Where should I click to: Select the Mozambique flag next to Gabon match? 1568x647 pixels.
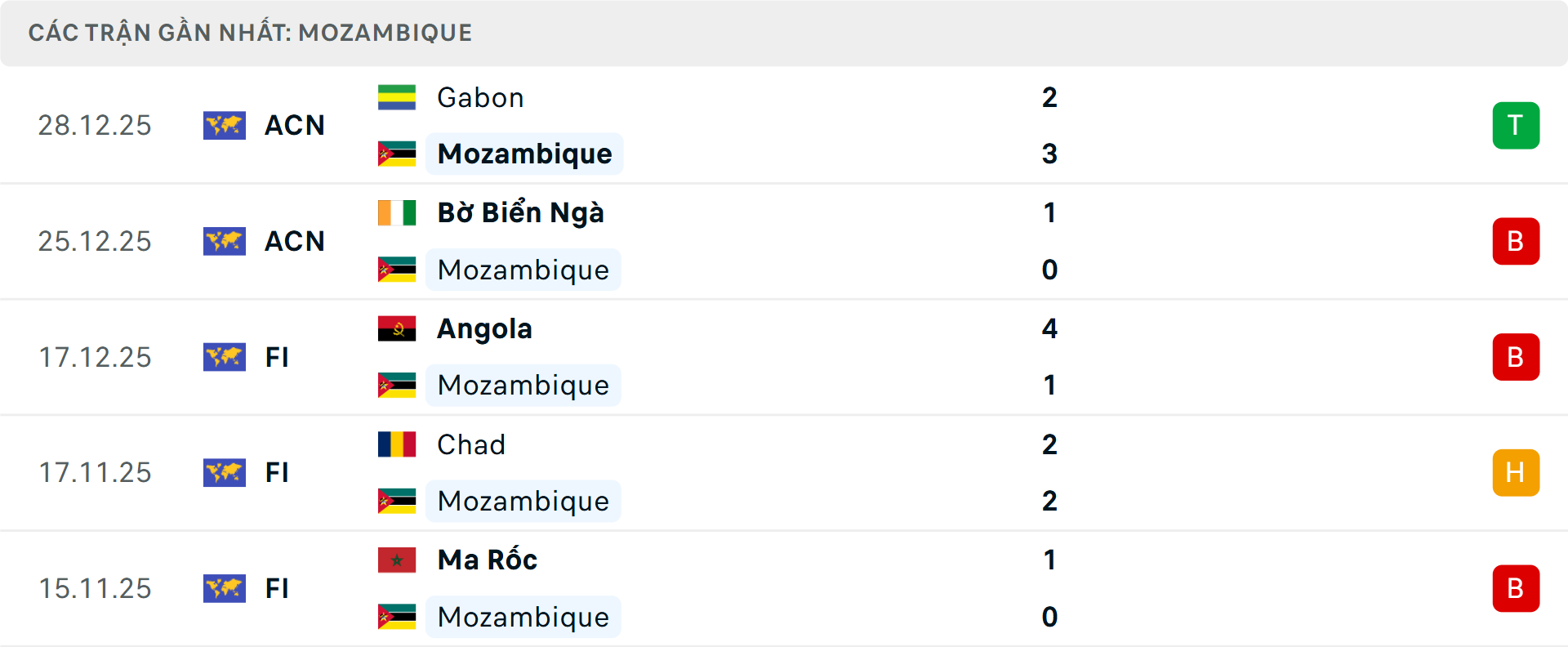(x=397, y=153)
